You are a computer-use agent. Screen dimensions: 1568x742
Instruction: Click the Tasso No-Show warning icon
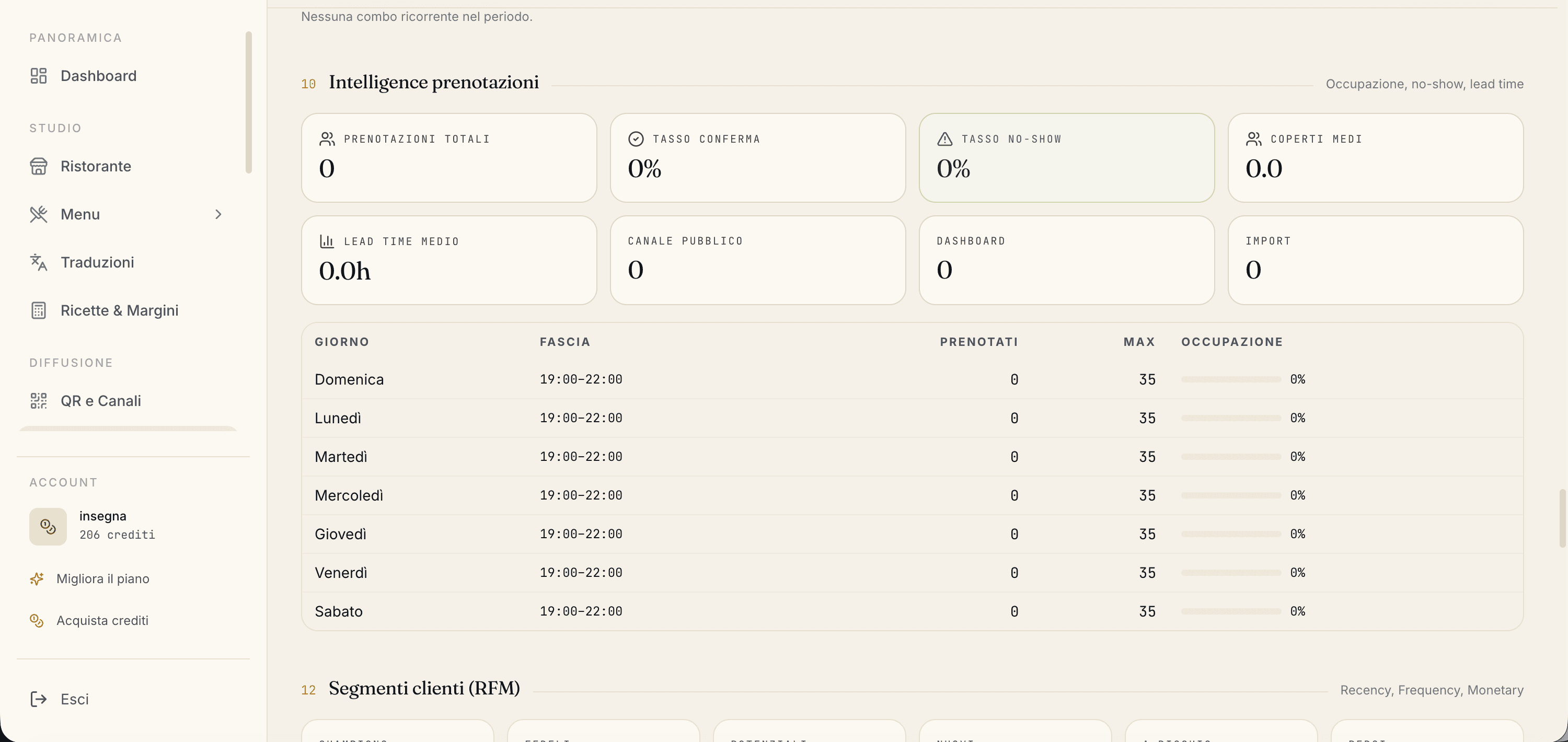pos(944,139)
